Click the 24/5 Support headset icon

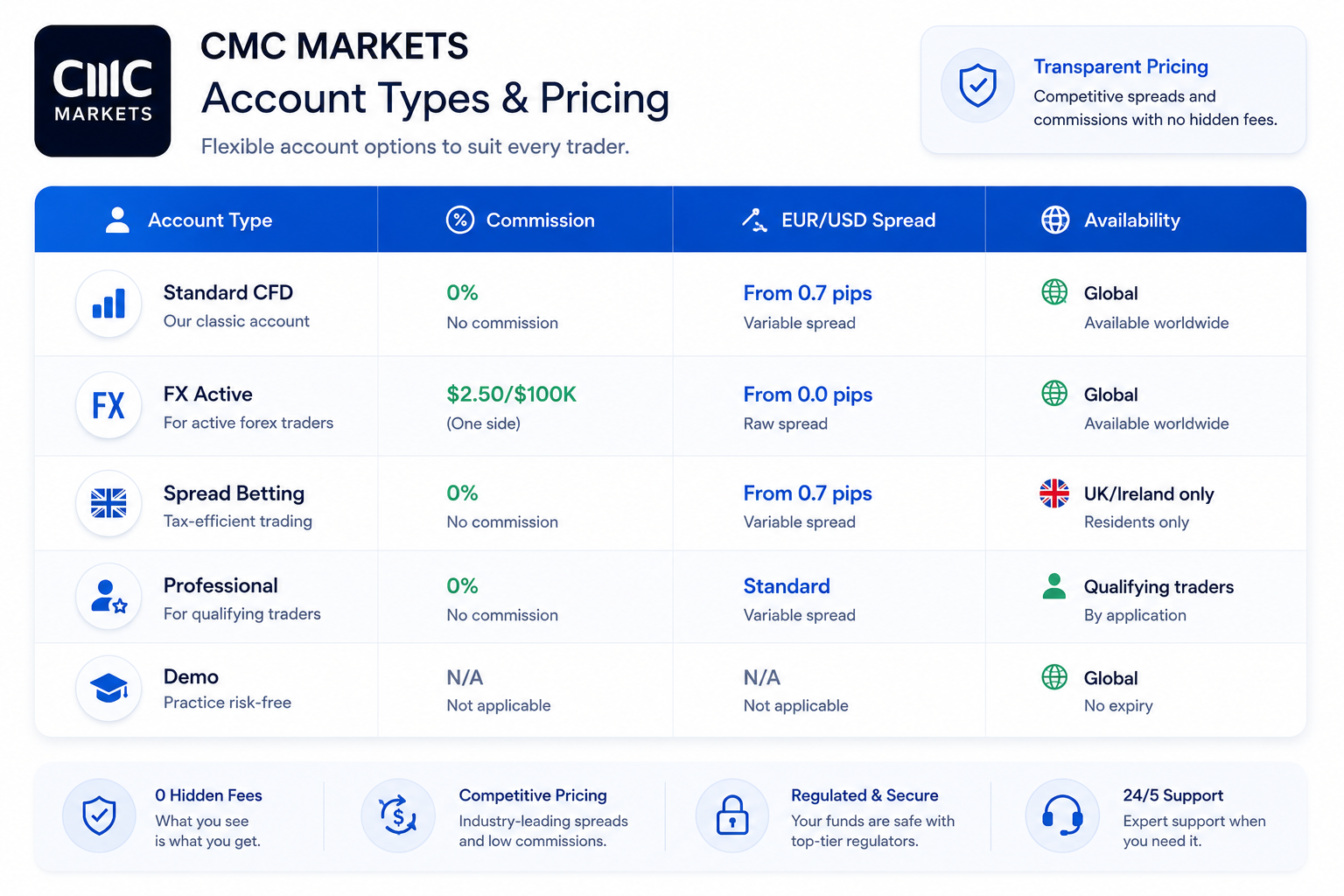pyautogui.click(x=1062, y=815)
